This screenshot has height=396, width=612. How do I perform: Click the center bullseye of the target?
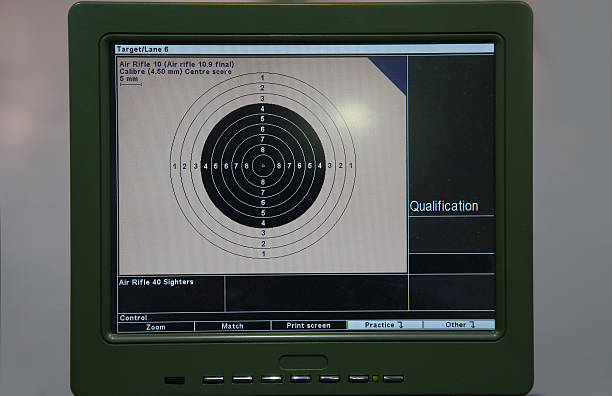(x=263, y=166)
